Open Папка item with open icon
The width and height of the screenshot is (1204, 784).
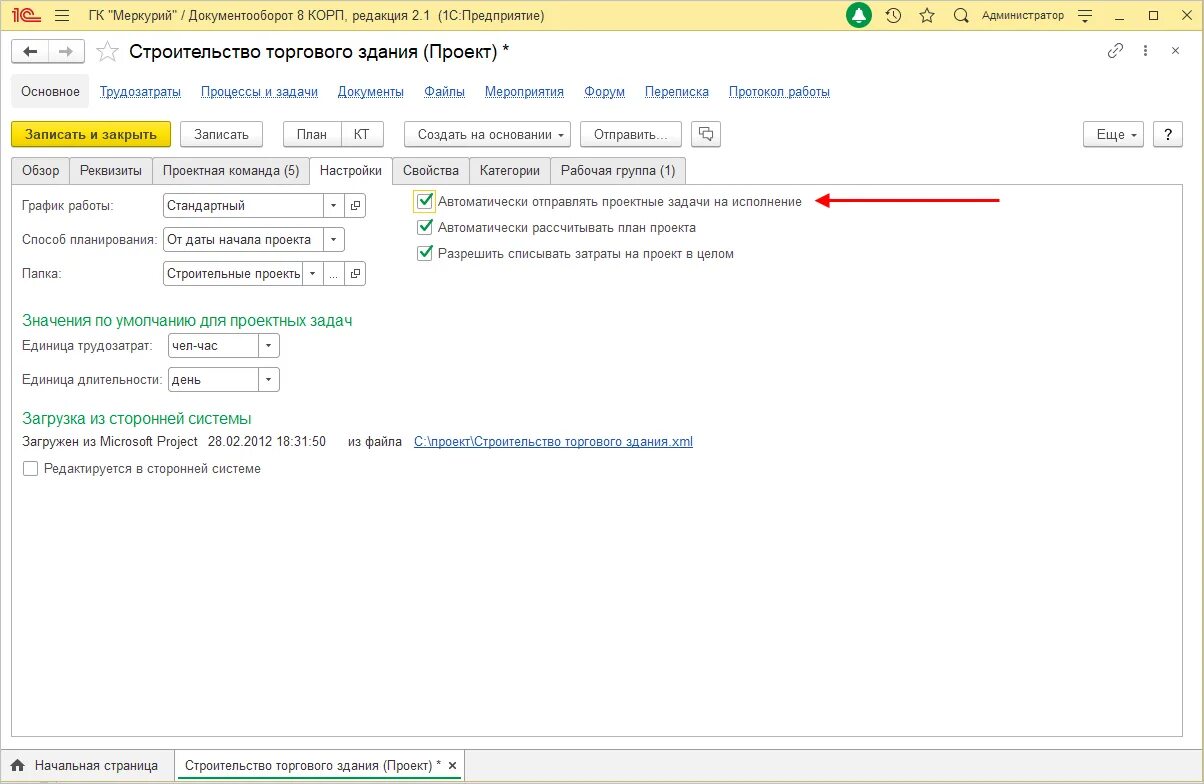[x=355, y=273]
